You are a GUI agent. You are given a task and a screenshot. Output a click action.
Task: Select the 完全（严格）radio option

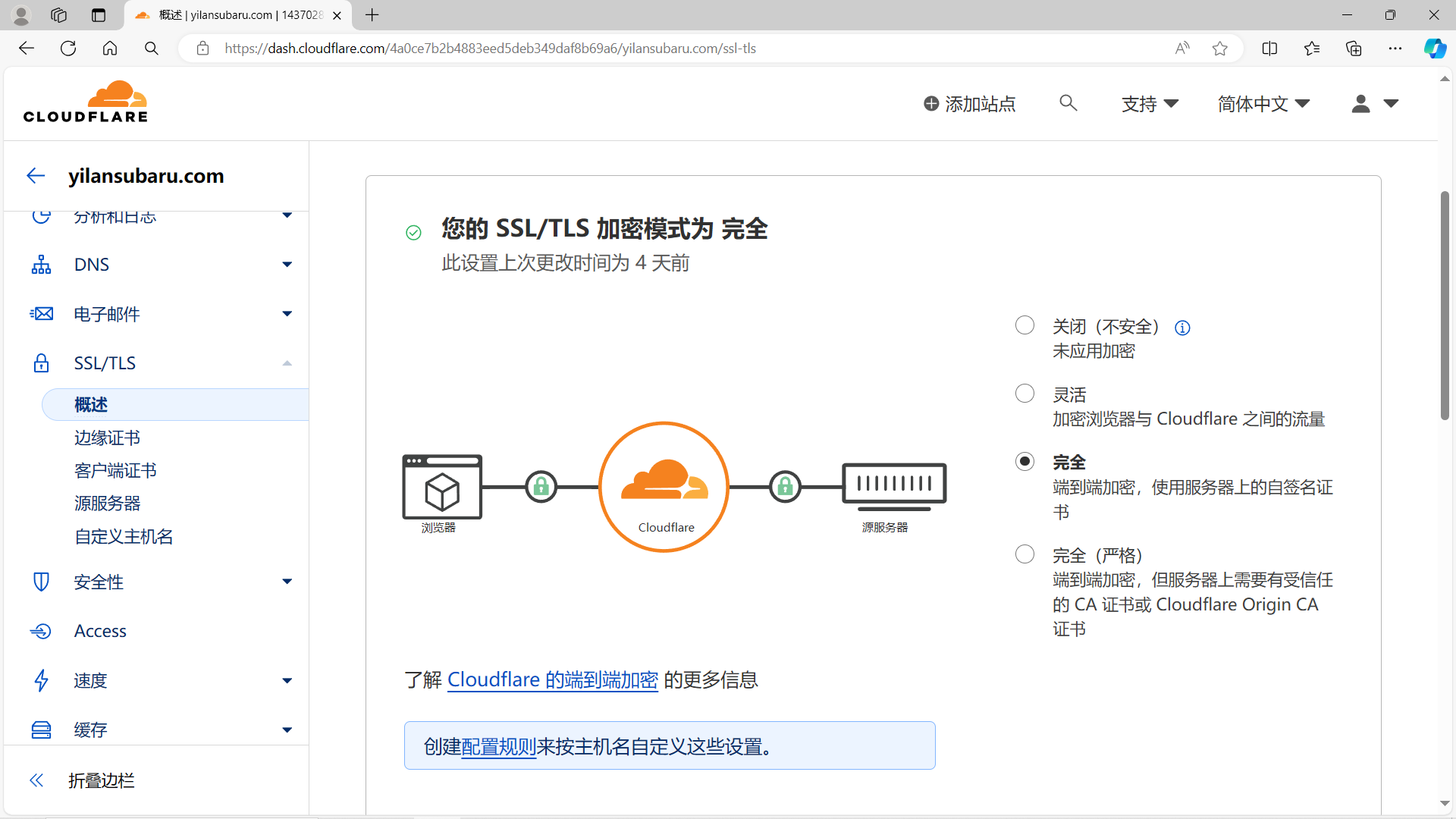(x=1025, y=554)
